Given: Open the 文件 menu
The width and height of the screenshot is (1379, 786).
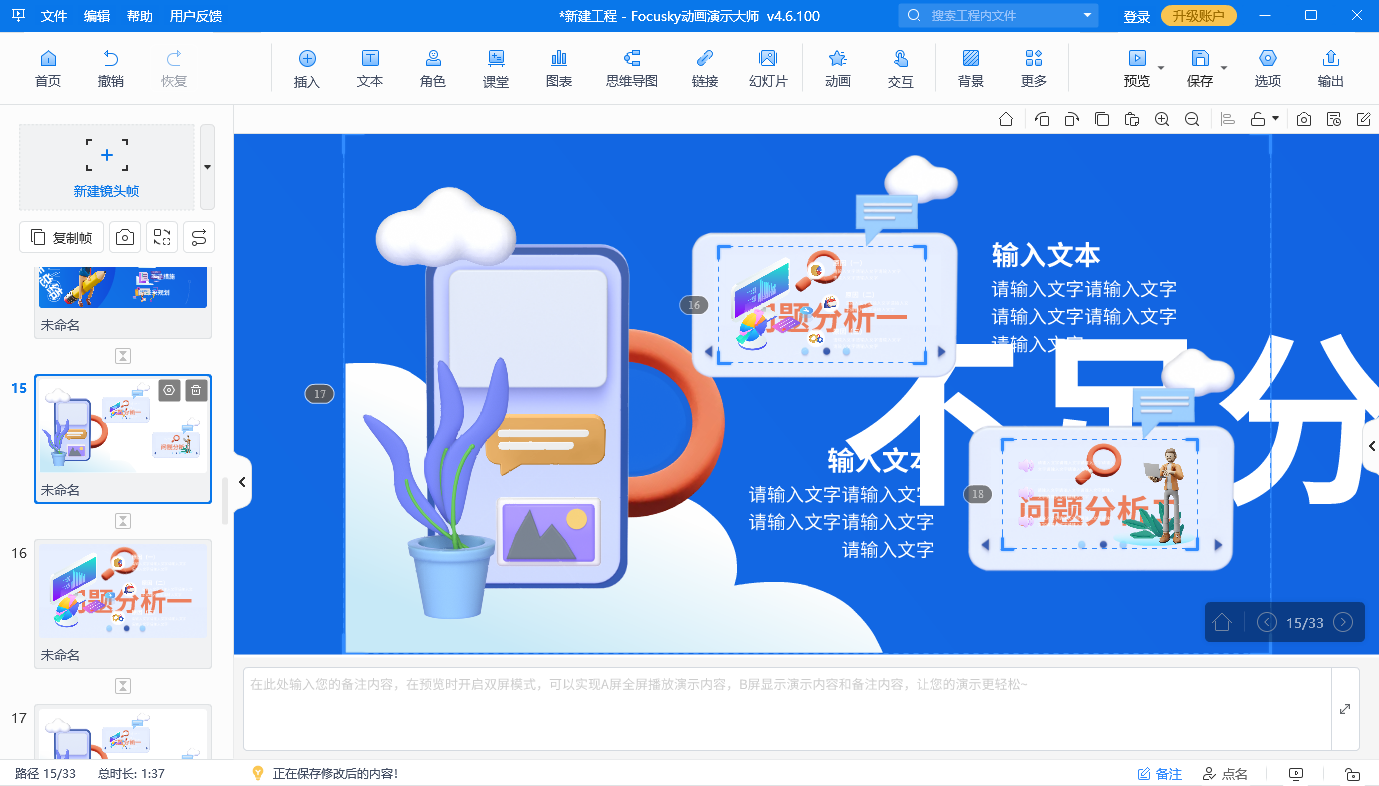Looking at the screenshot, I should coord(54,16).
